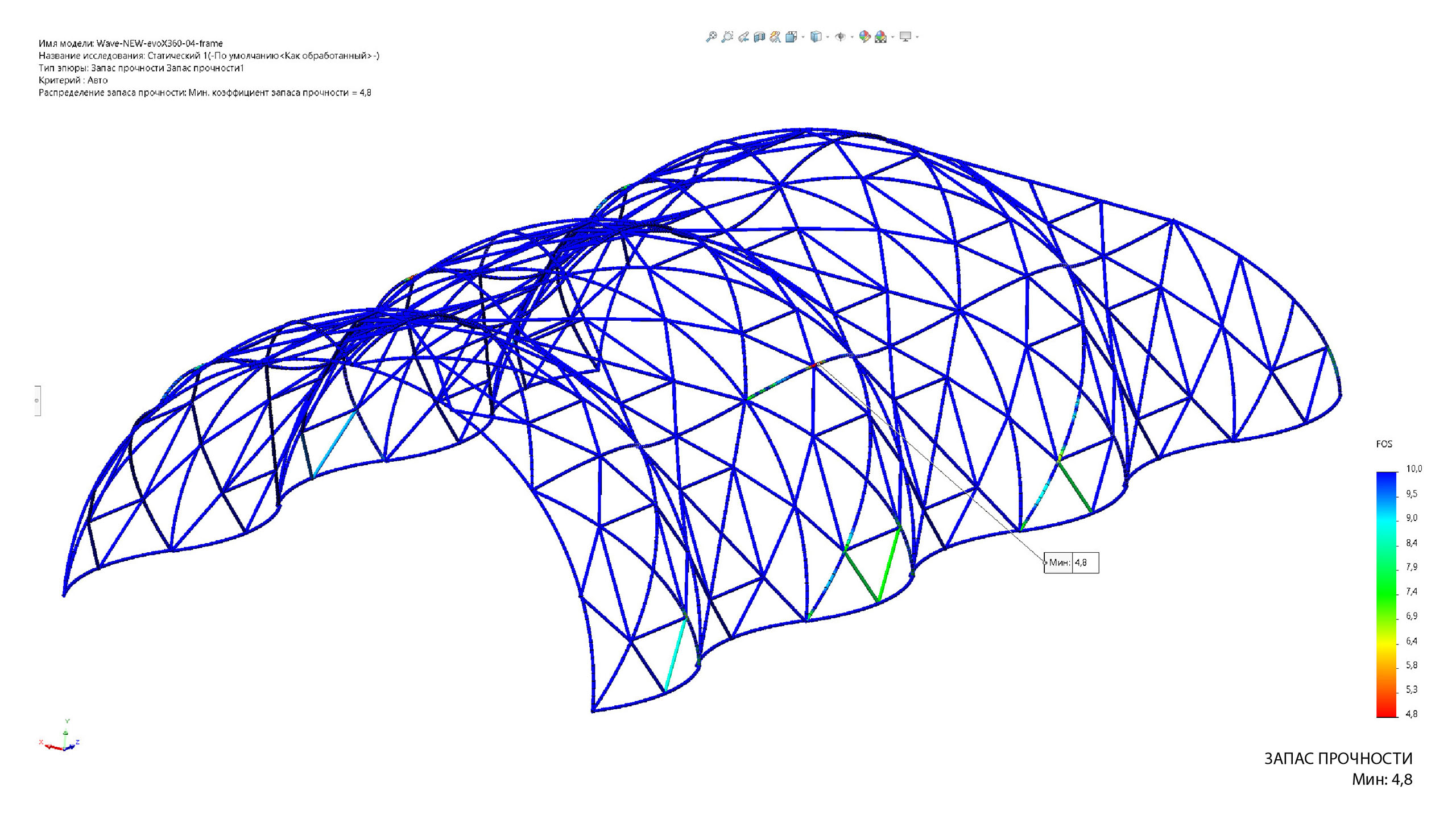Activate the Section View tool
The image size is (1456, 819).
[x=759, y=37]
